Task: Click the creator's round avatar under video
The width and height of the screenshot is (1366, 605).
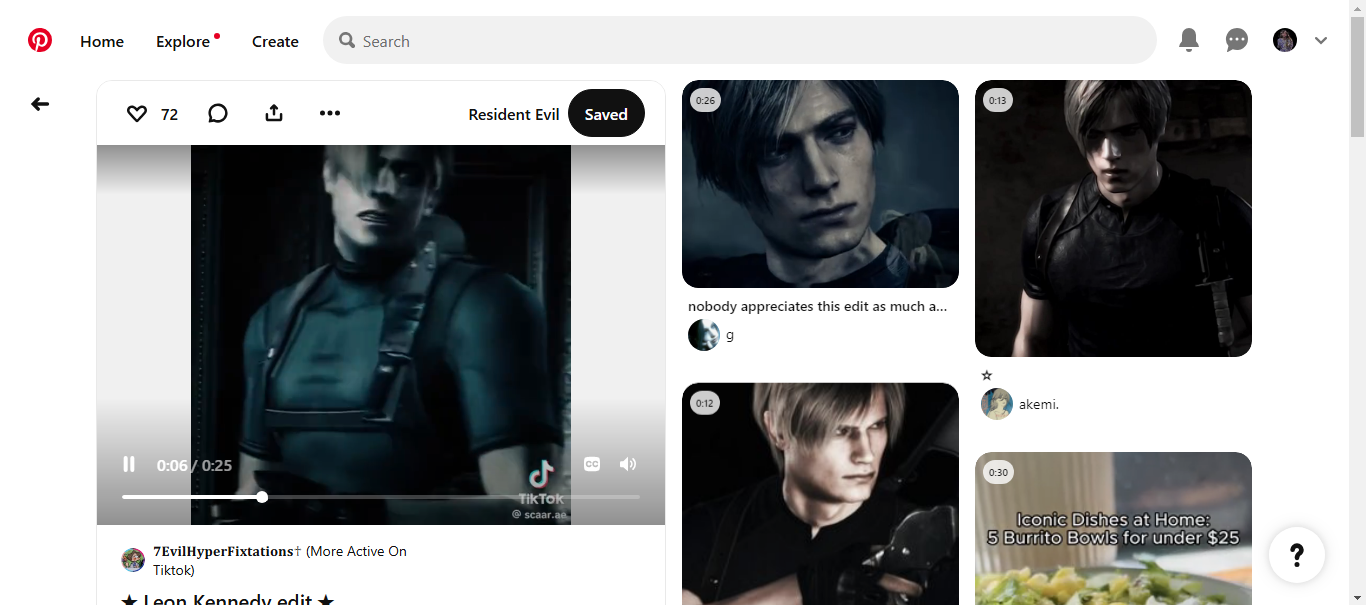Action: (133, 560)
